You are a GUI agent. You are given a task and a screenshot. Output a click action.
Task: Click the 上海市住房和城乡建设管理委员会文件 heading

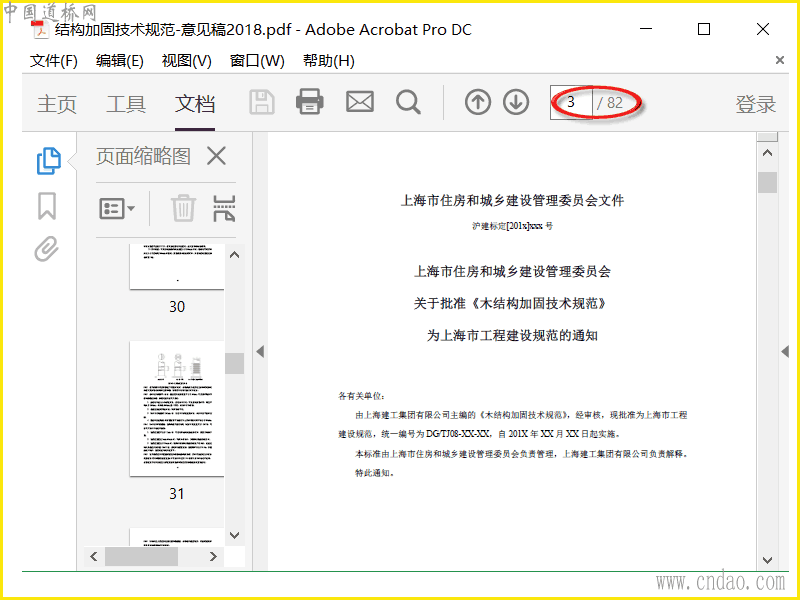tap(512, 201)
